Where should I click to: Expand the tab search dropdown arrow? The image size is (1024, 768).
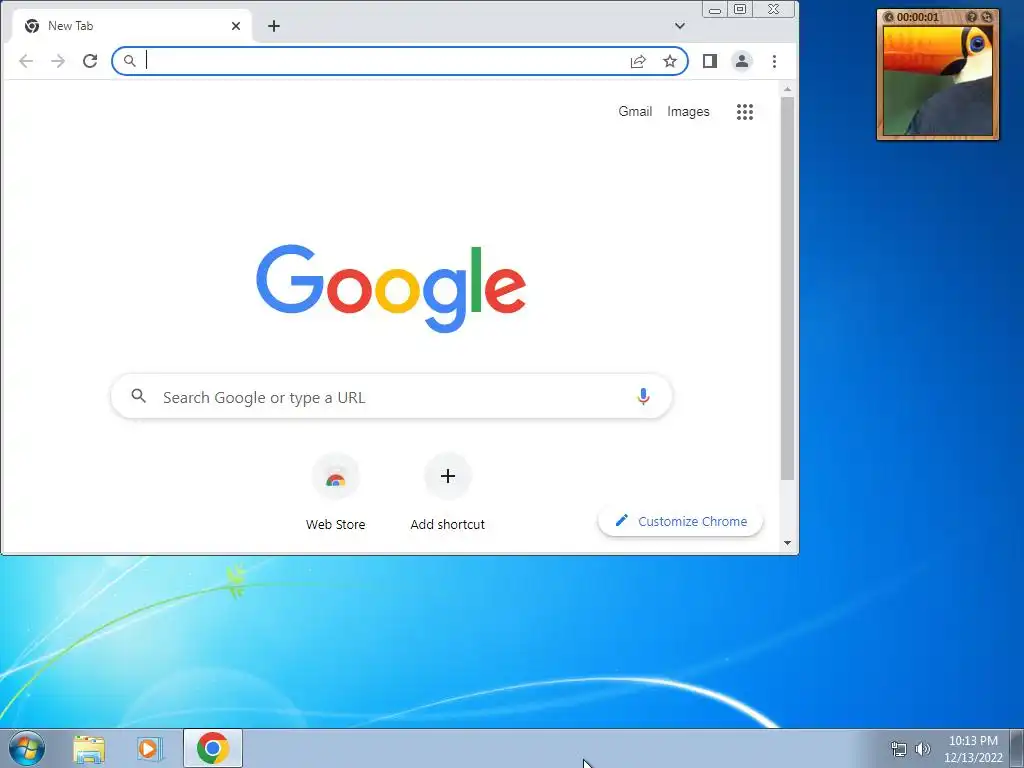pyautogui.click(x=680, y=26)
